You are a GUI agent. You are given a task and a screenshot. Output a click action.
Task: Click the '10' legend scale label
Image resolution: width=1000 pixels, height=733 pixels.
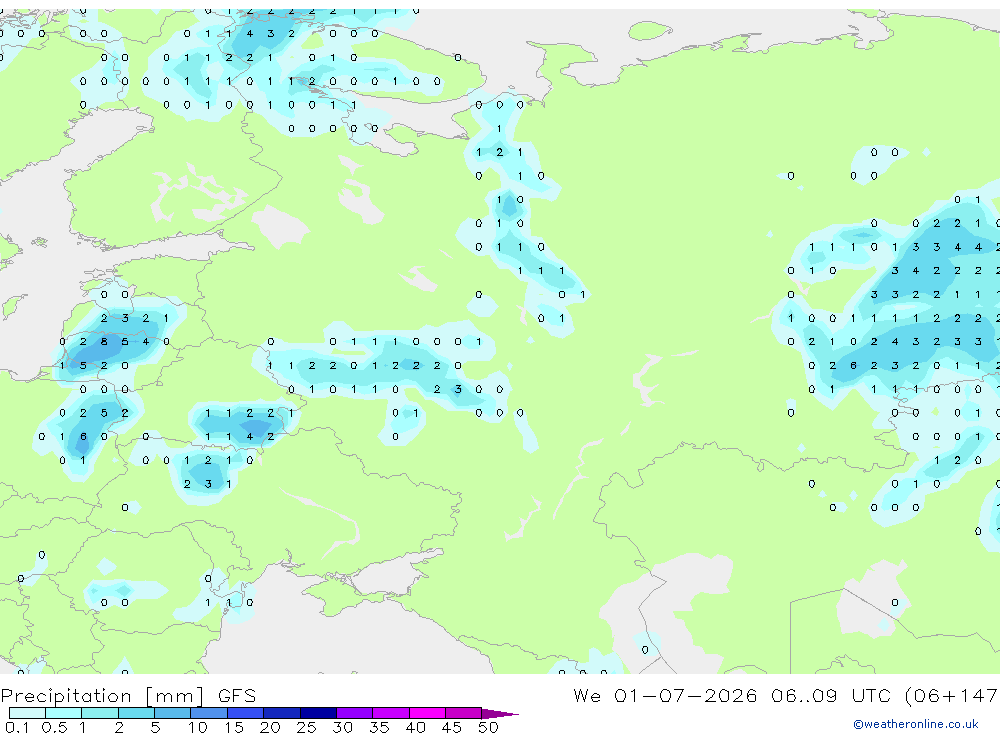click(197, 727)
